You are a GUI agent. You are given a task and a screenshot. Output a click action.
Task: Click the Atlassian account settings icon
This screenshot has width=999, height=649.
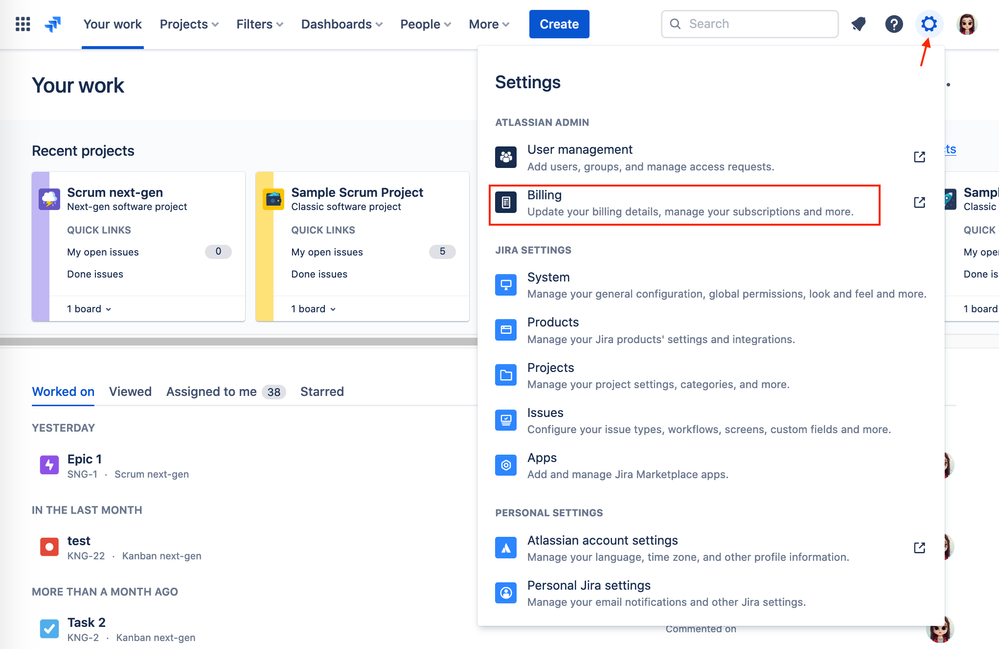click(506, 548)
